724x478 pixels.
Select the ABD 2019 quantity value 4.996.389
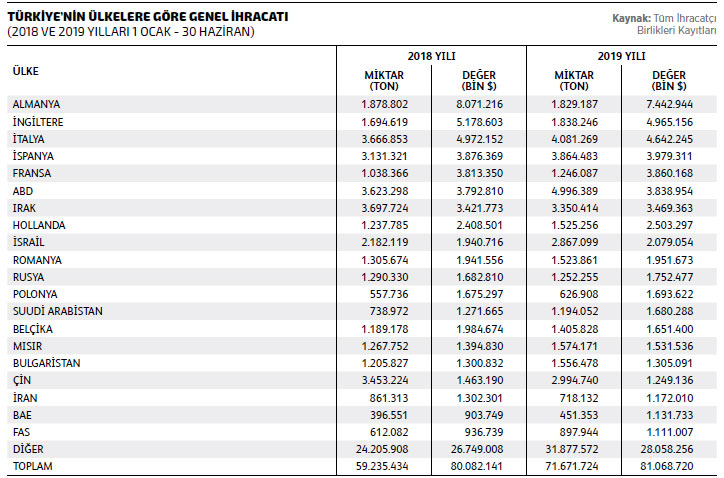575,191
